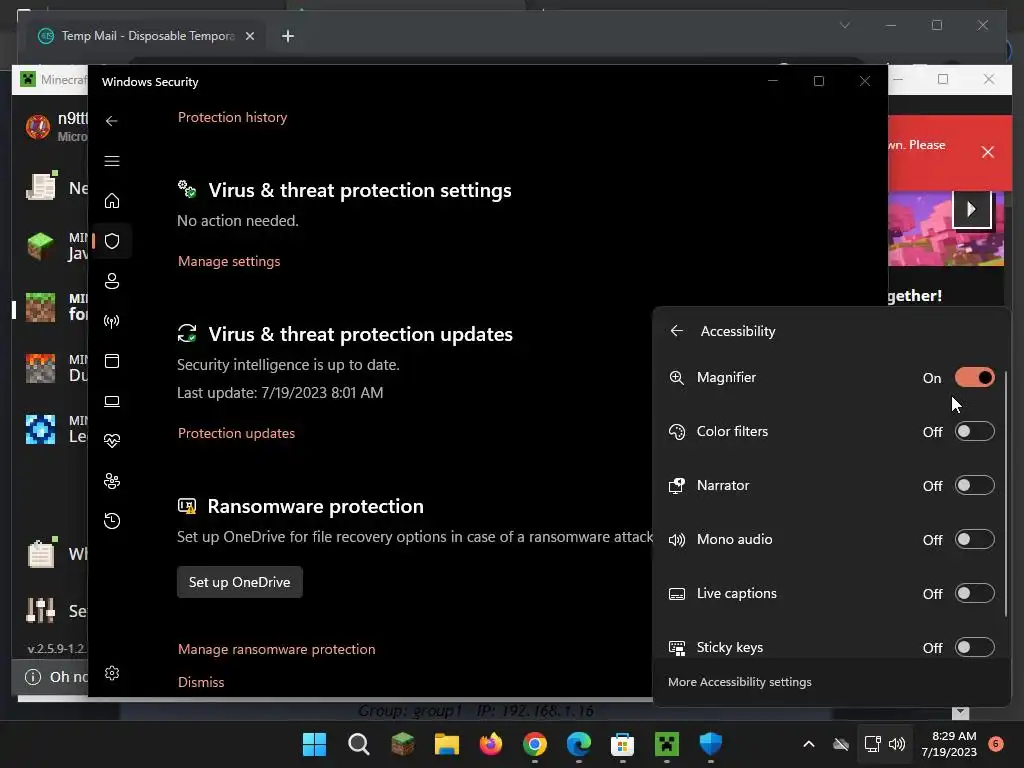Click the Accessibility panel scrollbar
Screen dimensions: 1024x768
[1006, 494]
